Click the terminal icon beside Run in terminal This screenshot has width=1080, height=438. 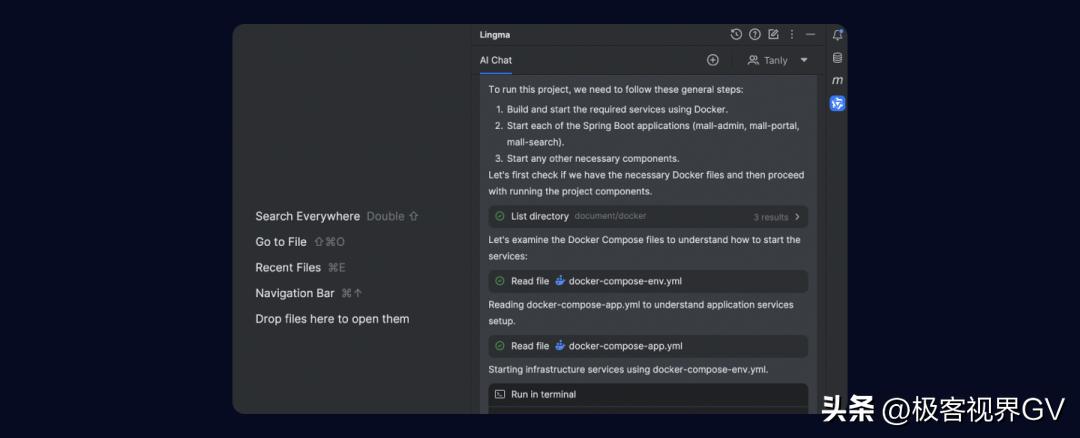[500, 394]
